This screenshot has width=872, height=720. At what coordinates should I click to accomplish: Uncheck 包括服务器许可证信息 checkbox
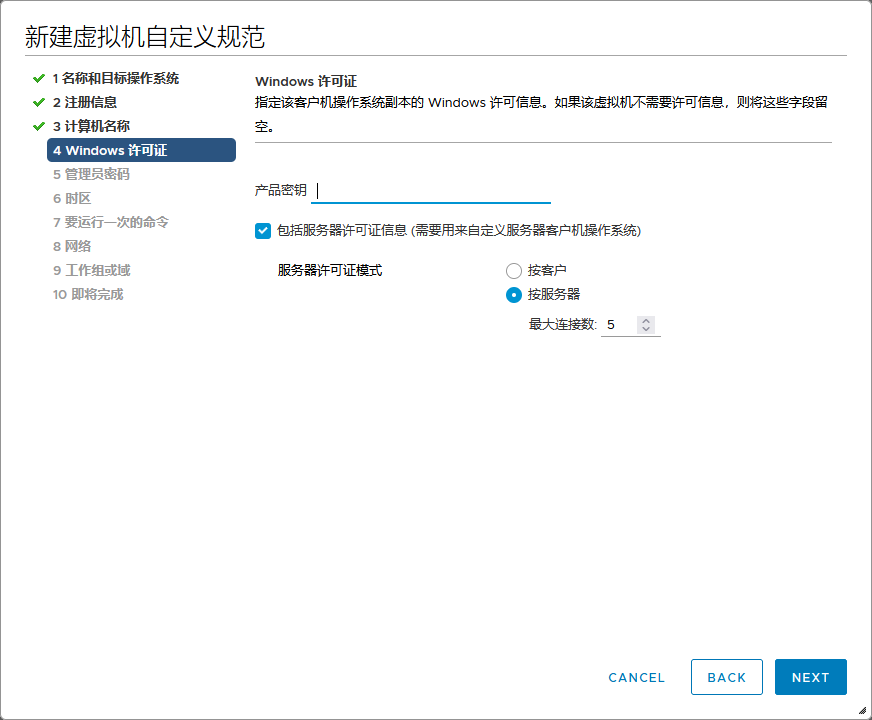point(263,230)
